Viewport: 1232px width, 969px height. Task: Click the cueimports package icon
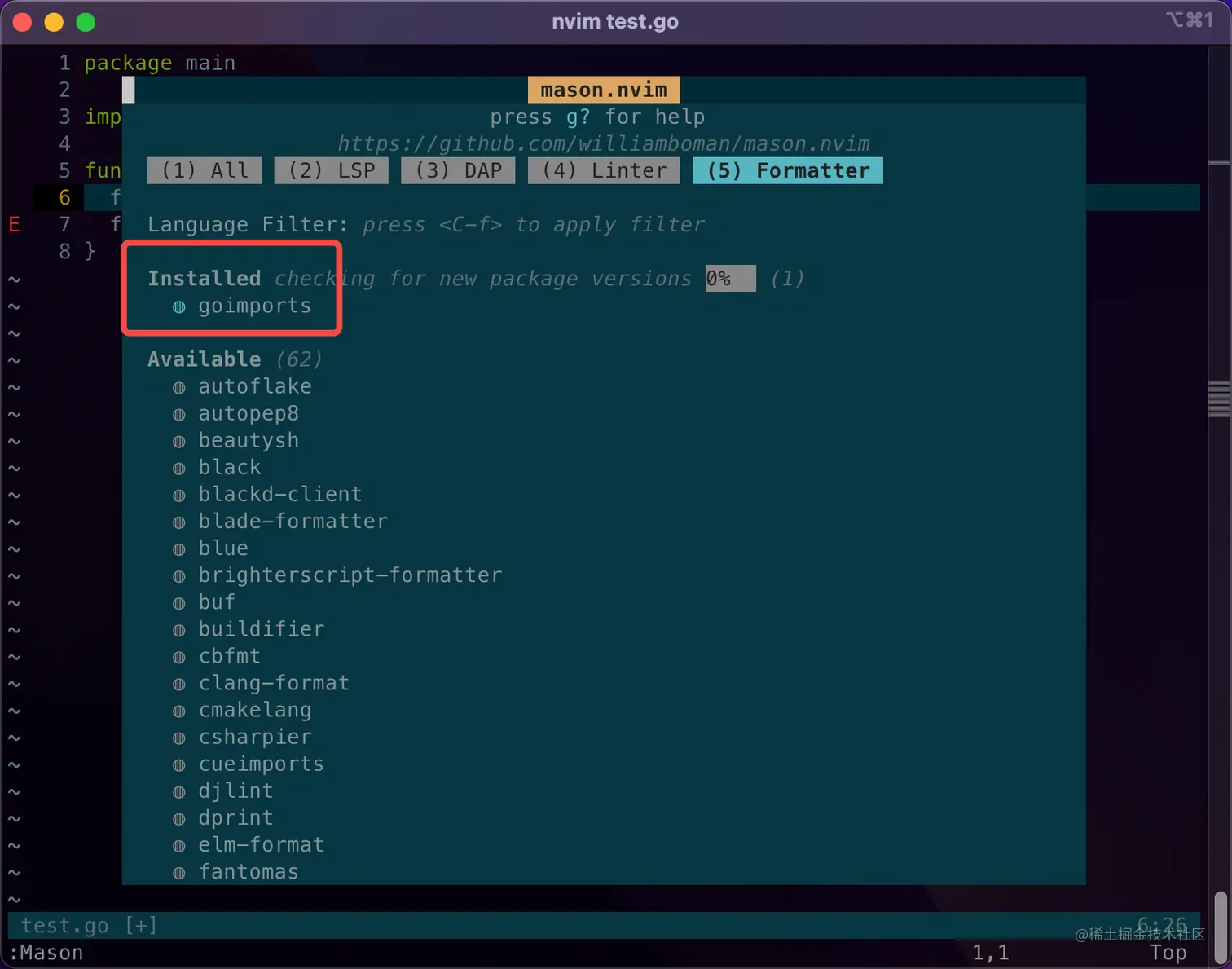pyautogui.click(x=179, y=765)
